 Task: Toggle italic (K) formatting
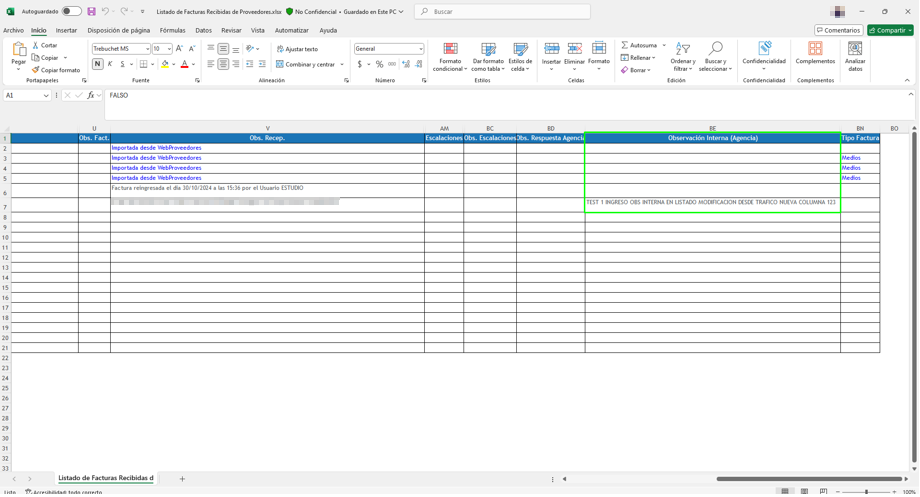(x=110, y=64)
